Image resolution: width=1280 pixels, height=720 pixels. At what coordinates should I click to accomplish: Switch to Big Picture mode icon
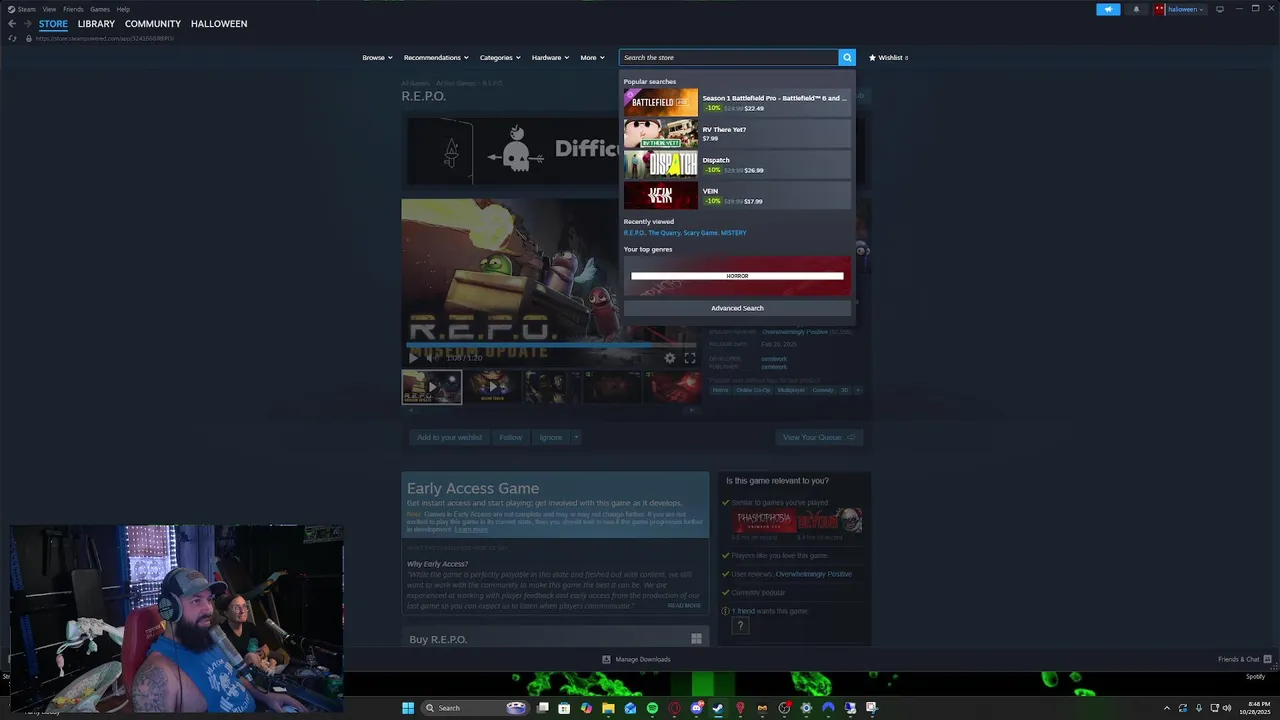1219,9
